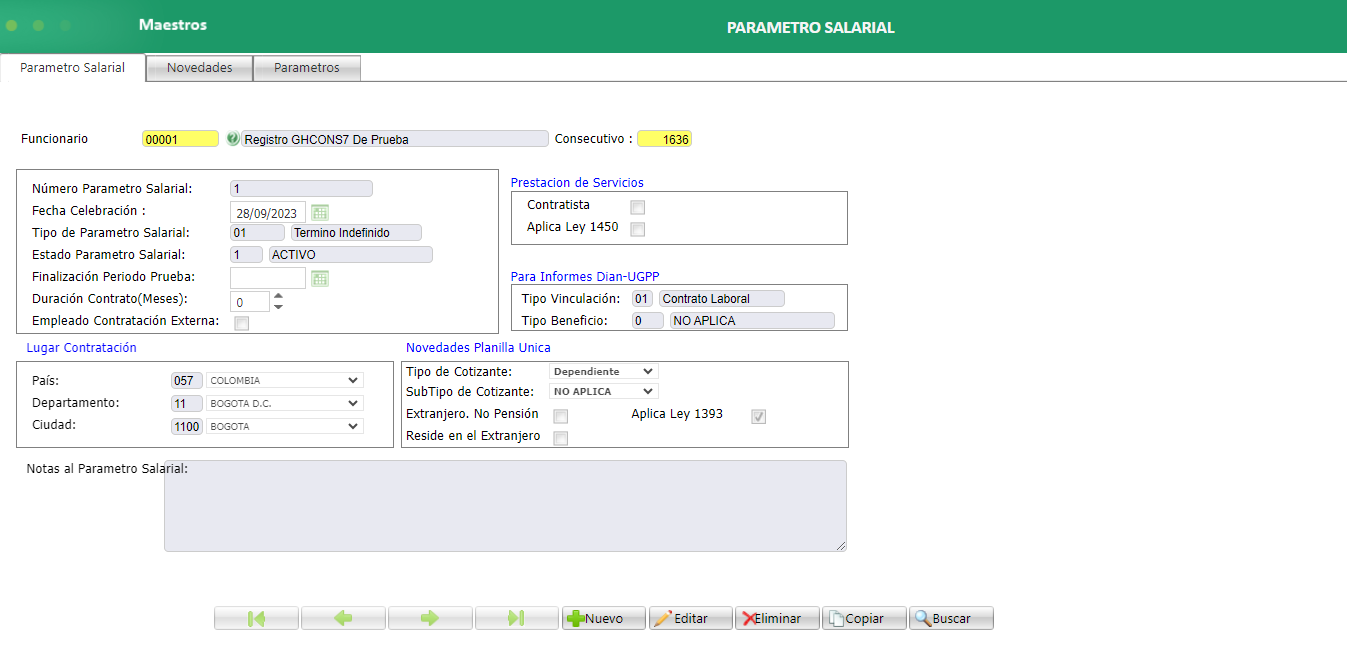
Task: Switch to the Parametro Salarial tab
Action: (x=73, y=68)
